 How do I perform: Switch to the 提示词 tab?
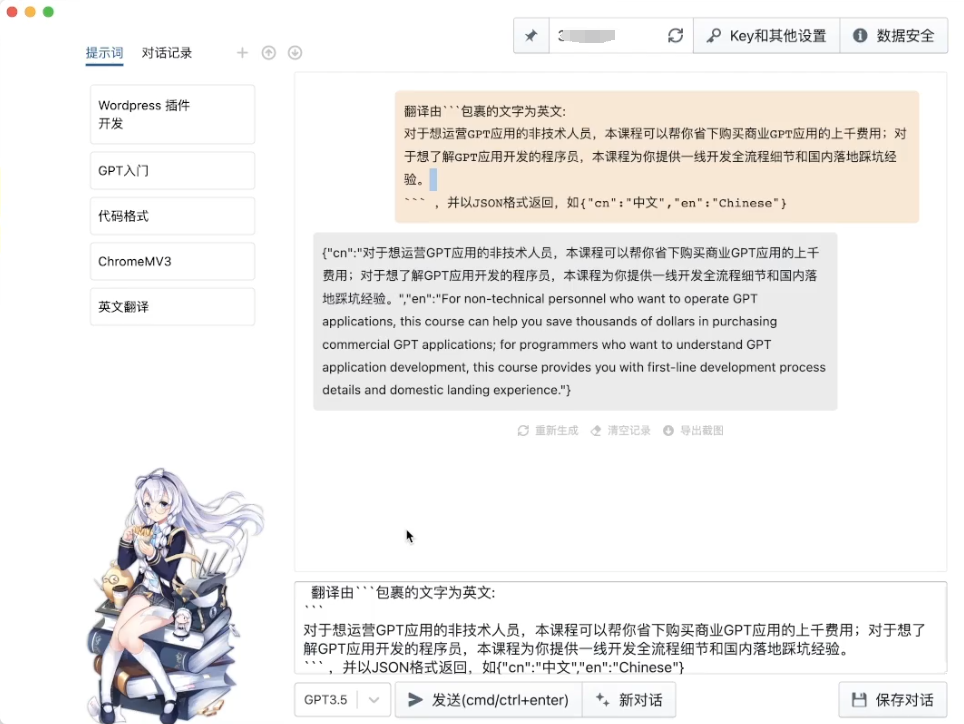(104, 53)
